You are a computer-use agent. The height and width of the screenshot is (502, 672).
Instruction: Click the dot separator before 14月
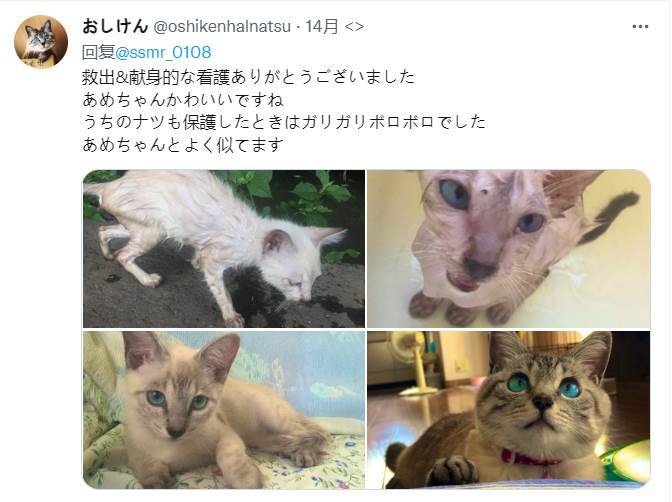(298, 27)
